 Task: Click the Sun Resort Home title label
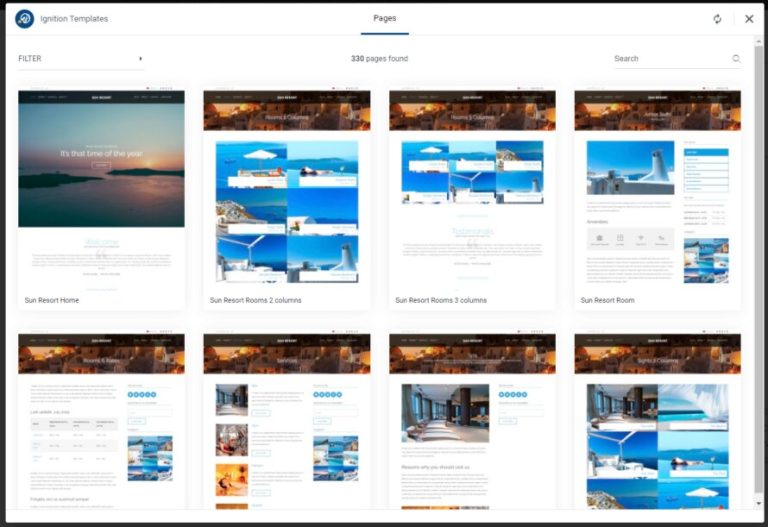(52, 300)
